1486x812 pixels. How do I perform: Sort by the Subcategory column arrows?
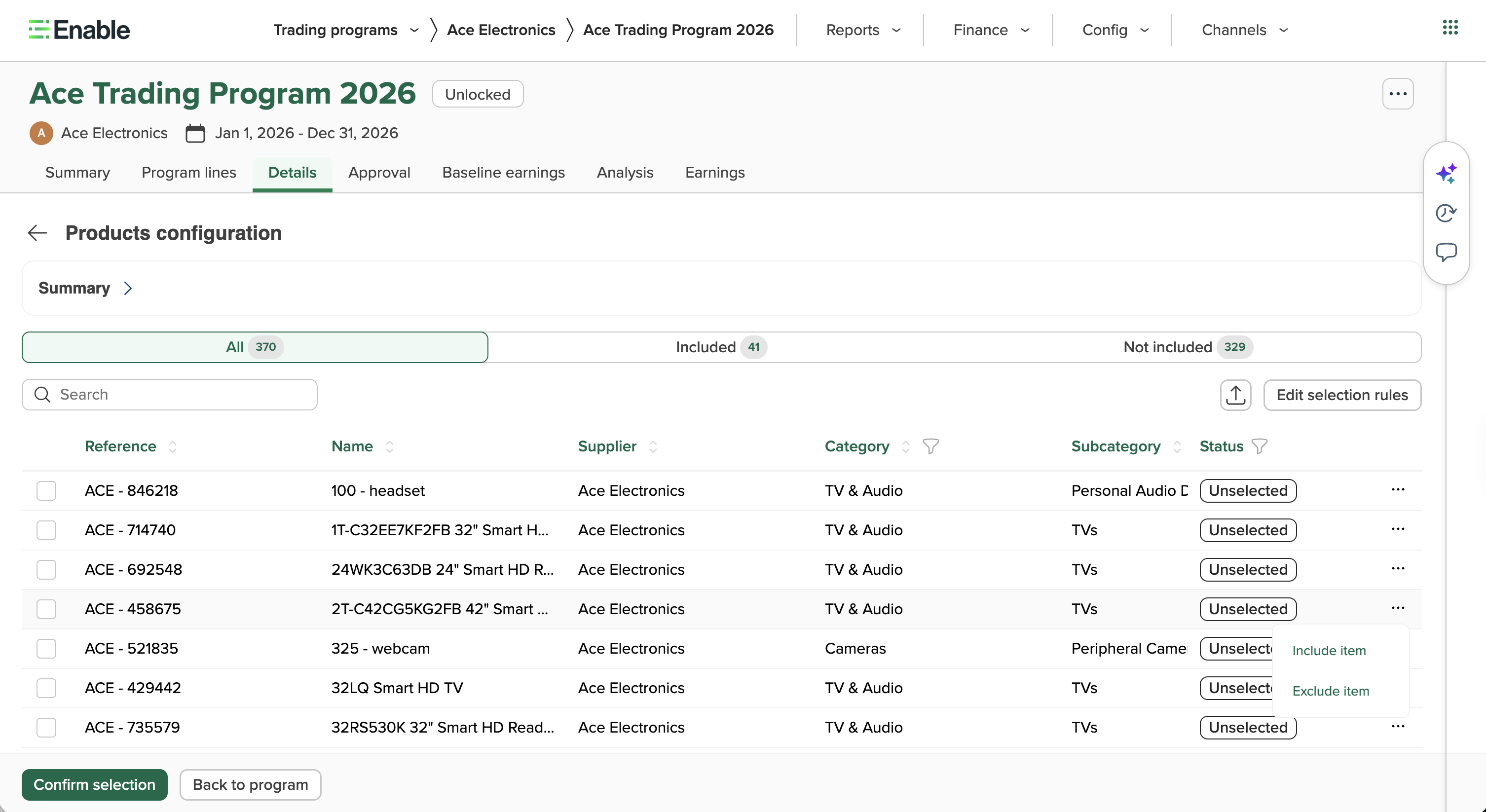pyautogui.click(x=1177, y=446)
